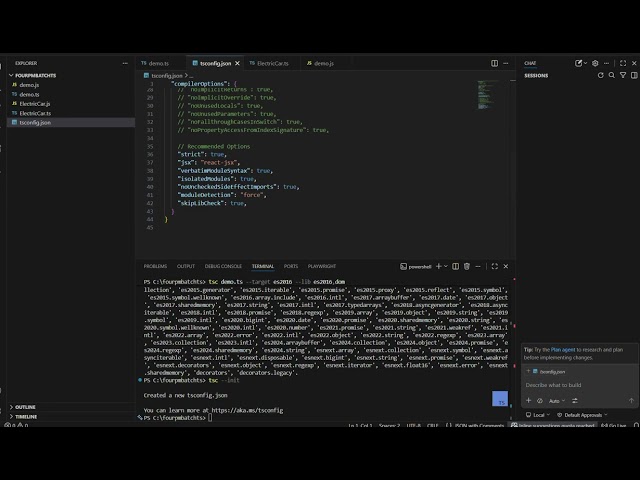
Task: Click Go Live in status bar
Action: coord(613,425)
